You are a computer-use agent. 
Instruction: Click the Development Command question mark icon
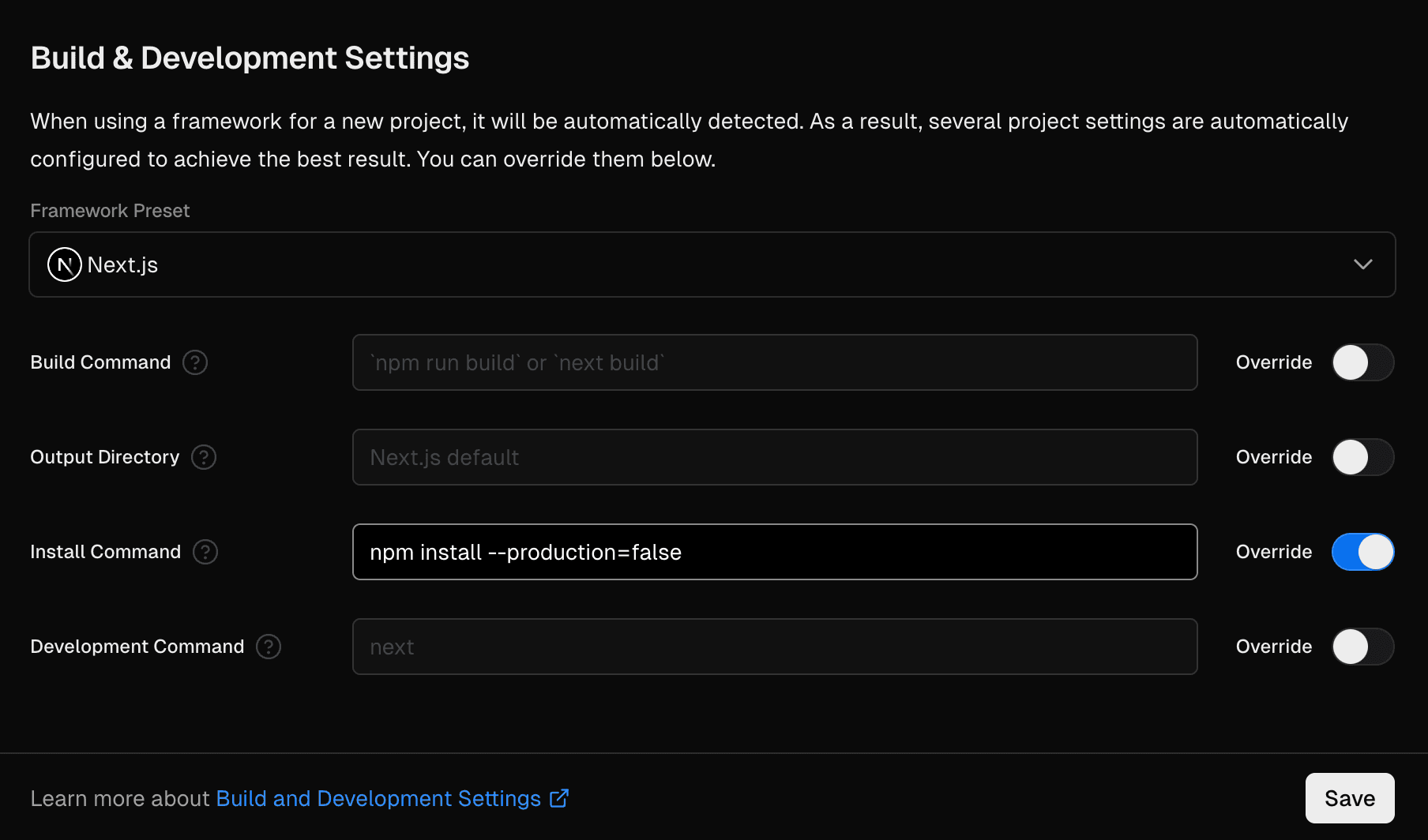269,647
